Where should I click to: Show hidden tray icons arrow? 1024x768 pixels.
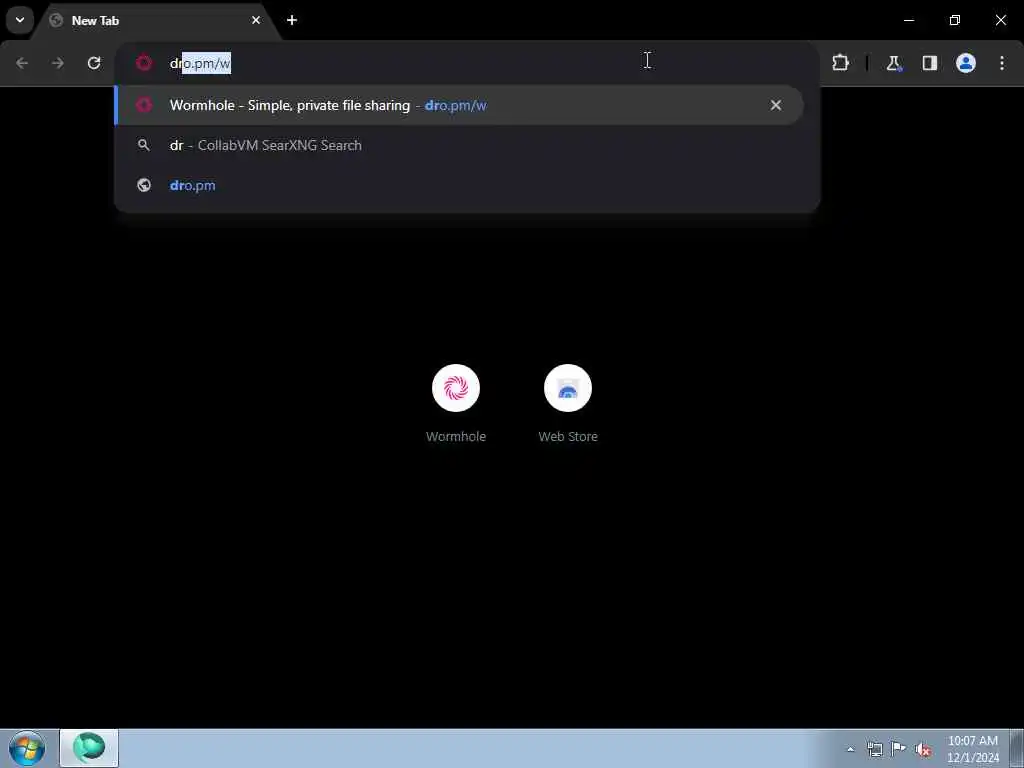tap(850, 750)
